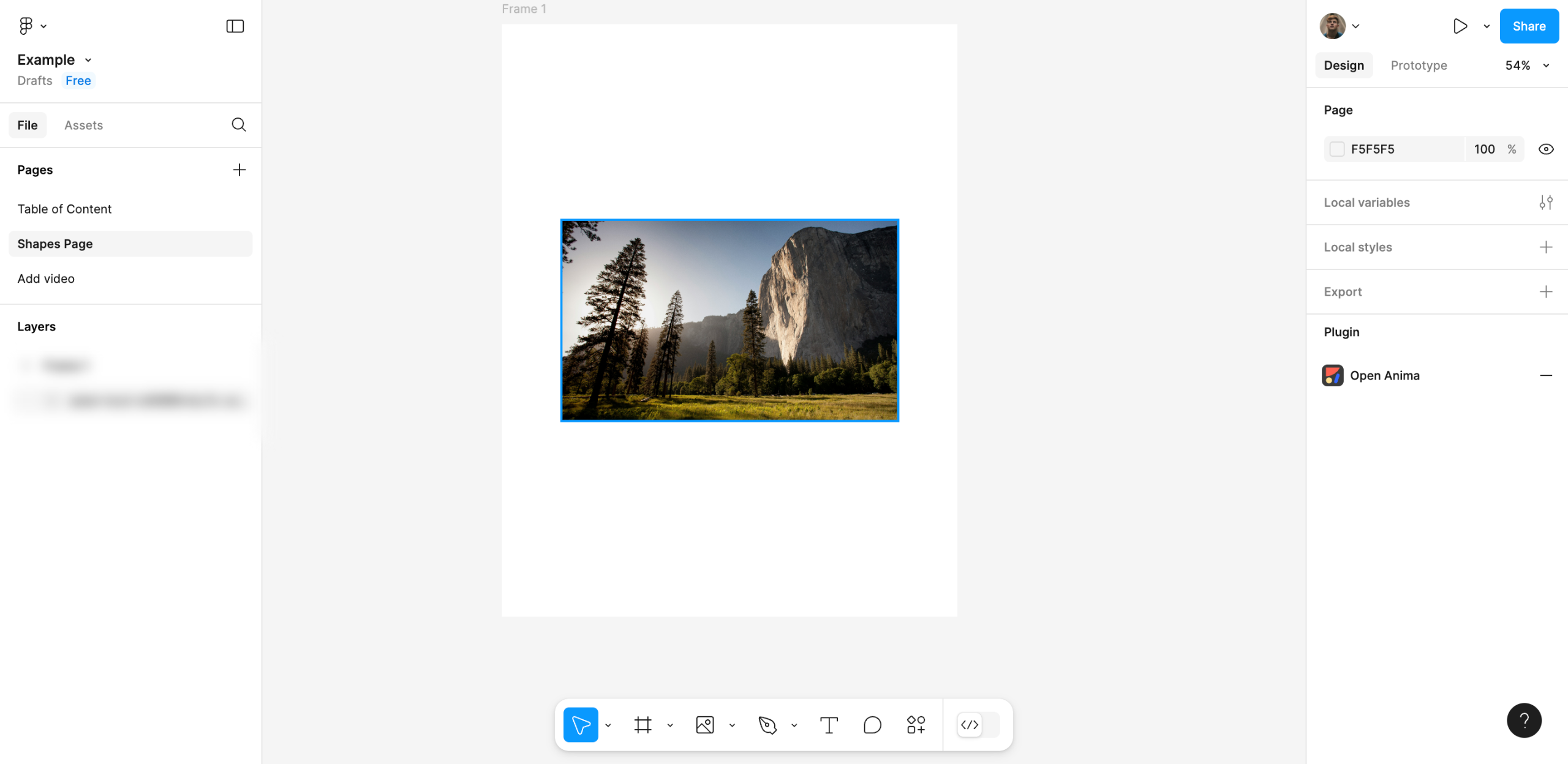
Task: Add a new page with plus icon
Action: tap(239, 170)
